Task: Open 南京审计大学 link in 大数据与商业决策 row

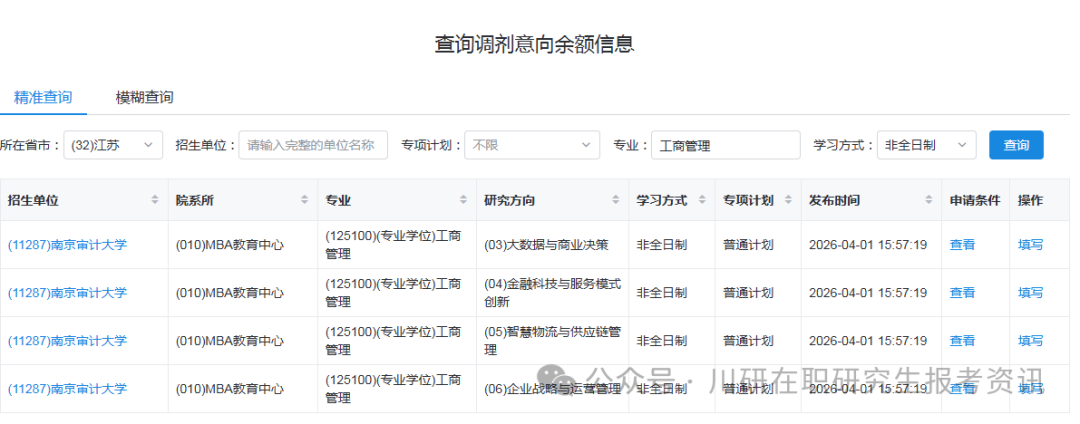Action: [x=68, y=244]
